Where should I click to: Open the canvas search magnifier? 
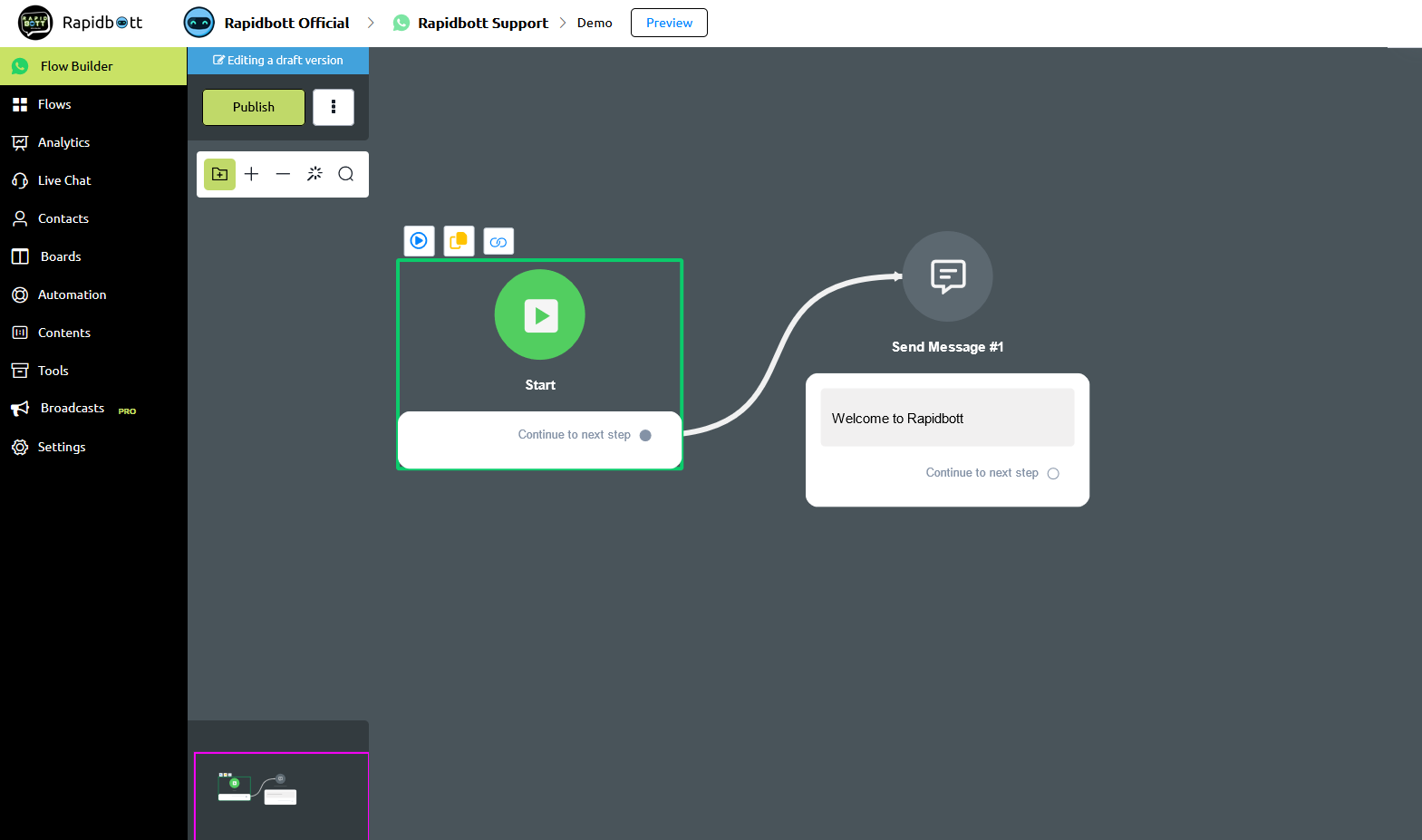point(345,174)
